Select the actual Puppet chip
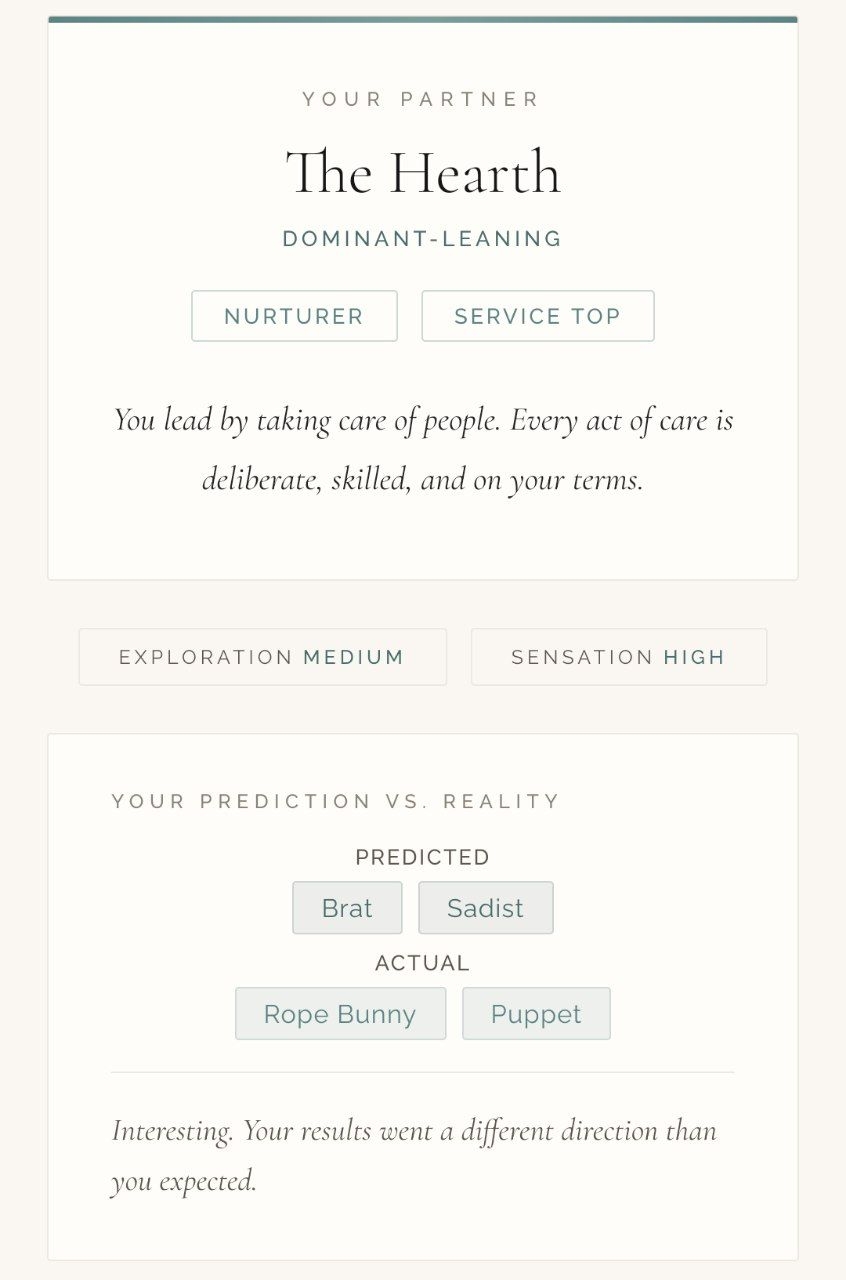 [x=536, y=1014]
